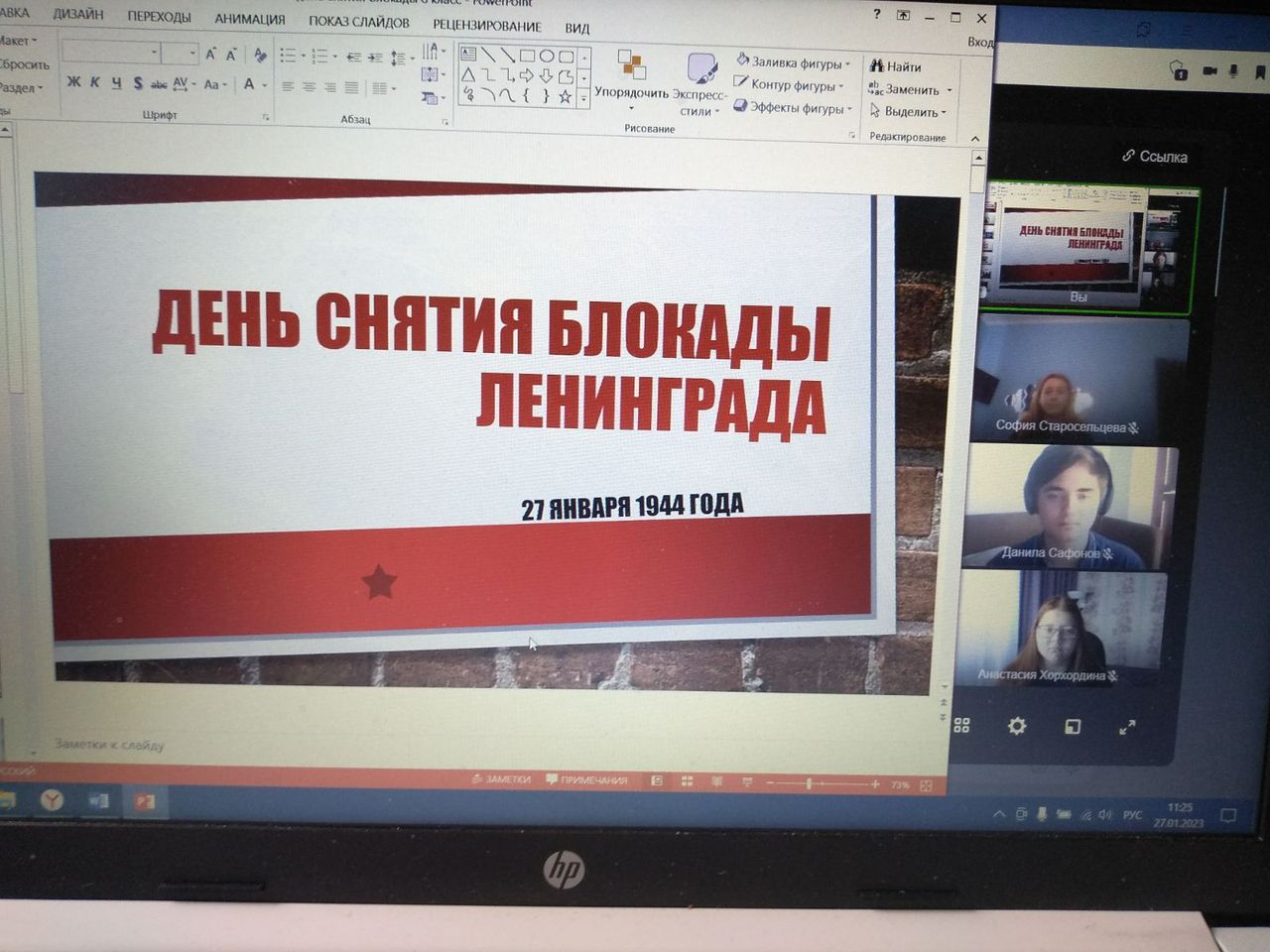Toggle strikethrough (abc) formatting
1270x952 pixels.
pyautogui.click(x=159, y=84)
